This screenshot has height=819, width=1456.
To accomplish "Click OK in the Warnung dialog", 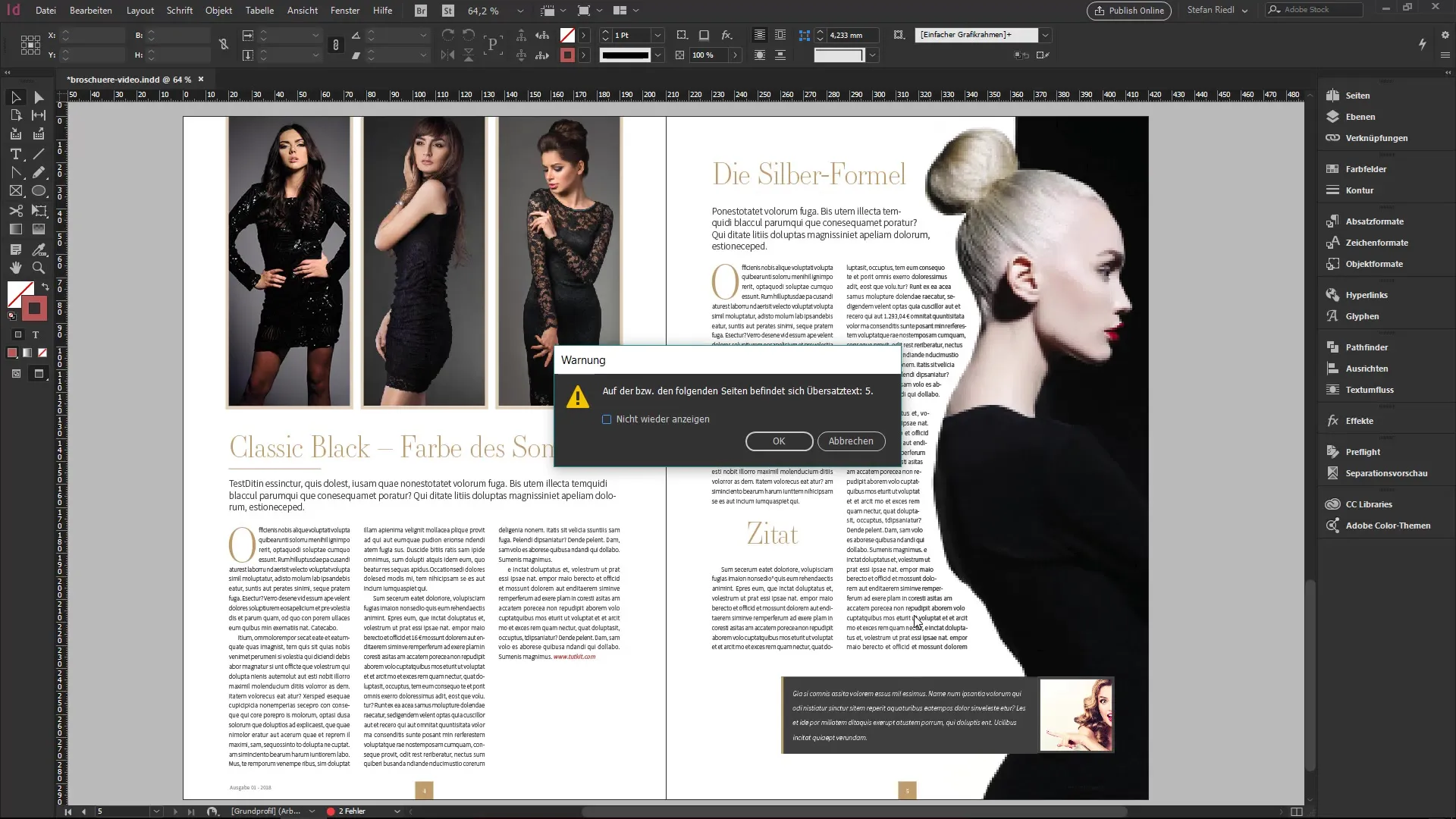I will click(779, 441).
